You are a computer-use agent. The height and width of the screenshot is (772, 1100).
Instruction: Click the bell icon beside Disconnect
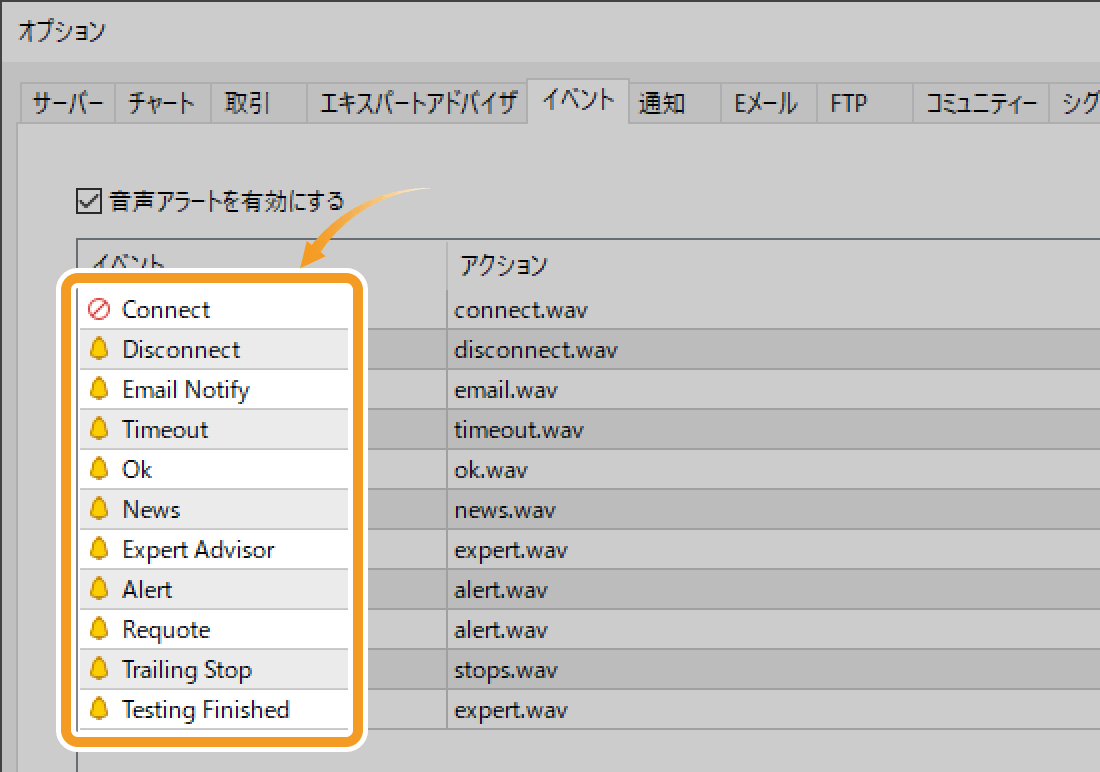click(98, 350)
